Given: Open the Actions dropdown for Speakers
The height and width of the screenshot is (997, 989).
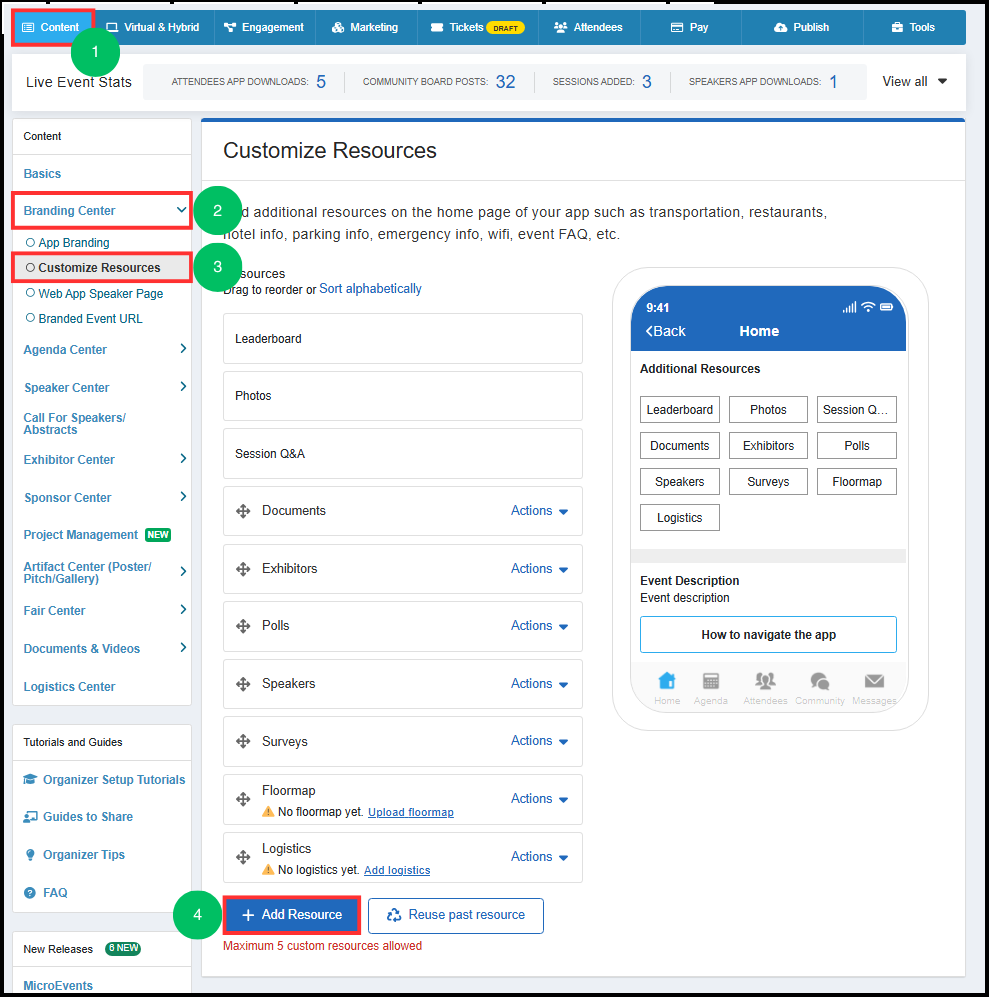Looking at the screenshot, I should [539, 684].
